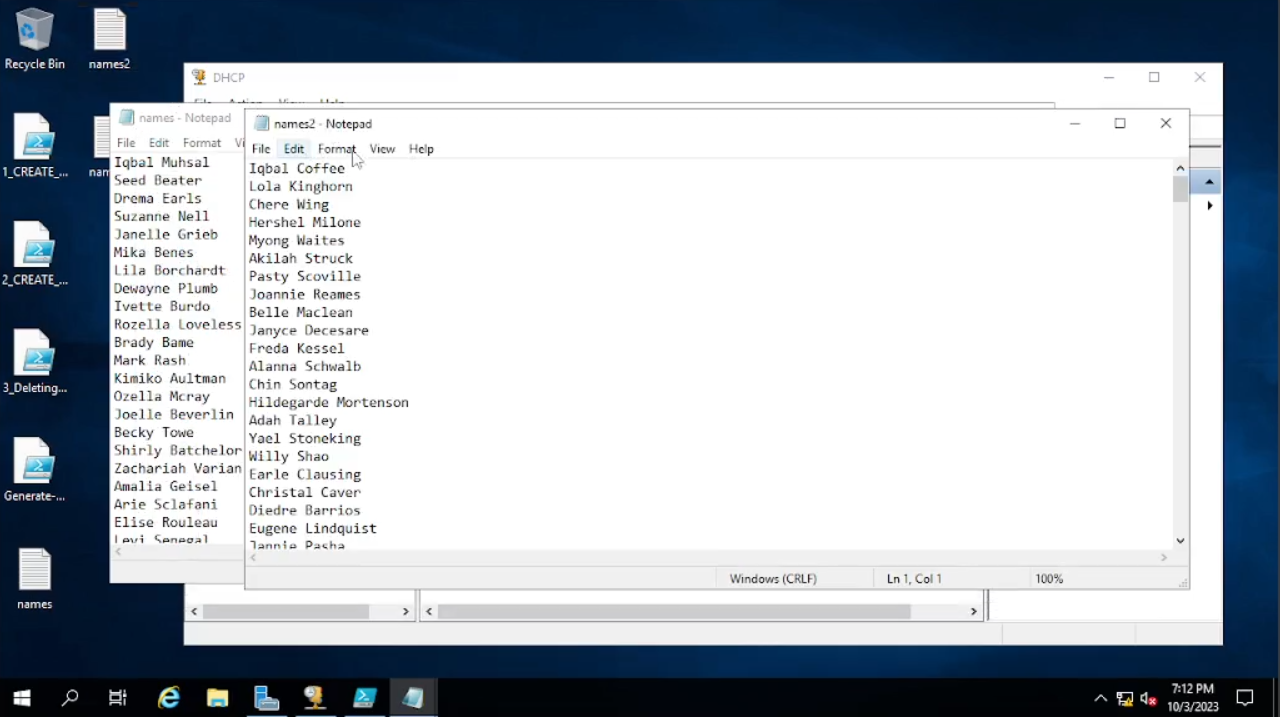Open the Edit menu in names2 Notepad
1280x717 pixels.
click(293, 149)
